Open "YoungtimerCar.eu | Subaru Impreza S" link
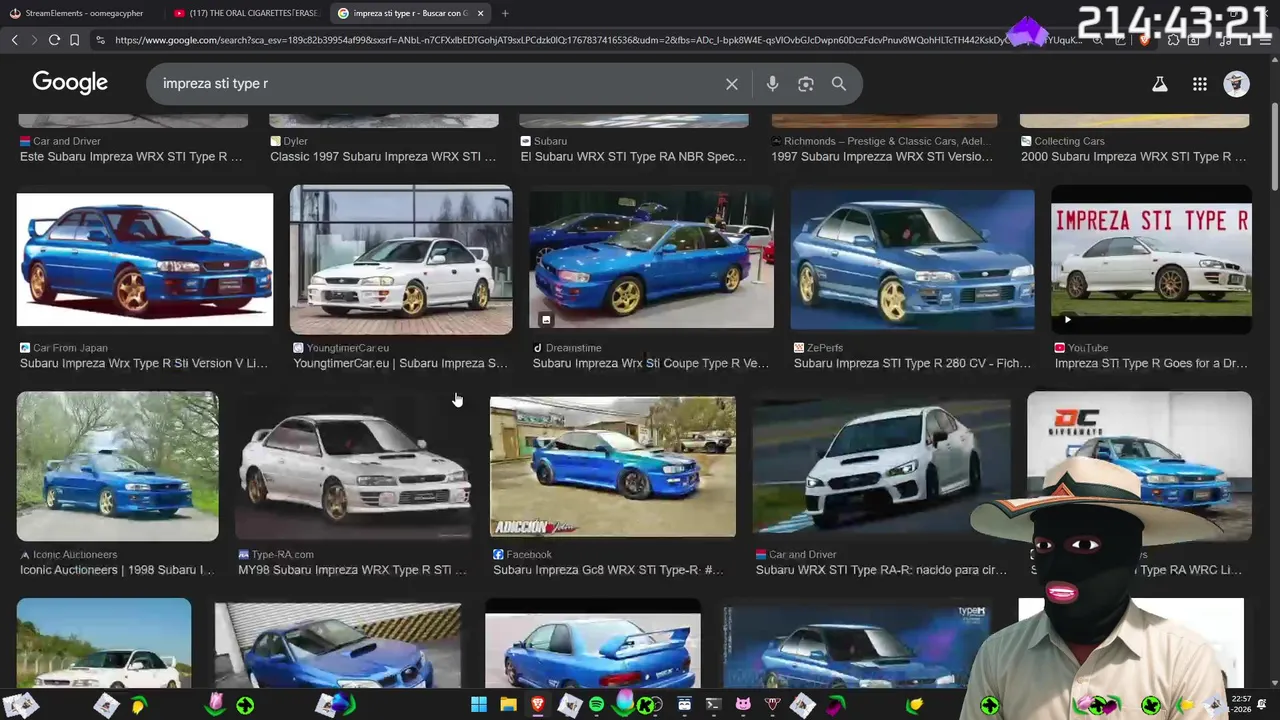 point(400,364)
